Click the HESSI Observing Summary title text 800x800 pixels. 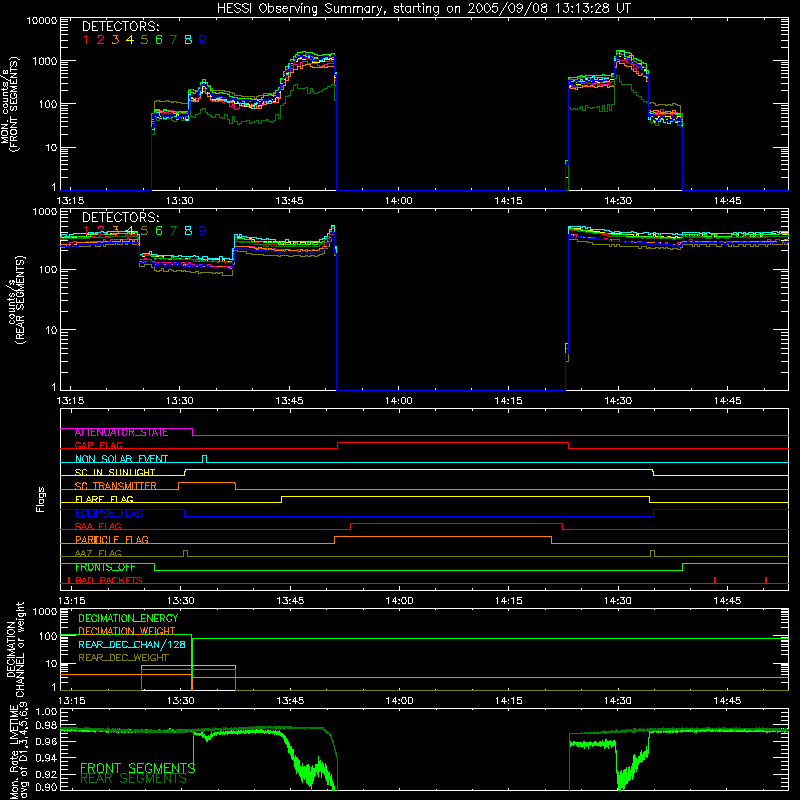pyautogui.click(x=423, y=9)
